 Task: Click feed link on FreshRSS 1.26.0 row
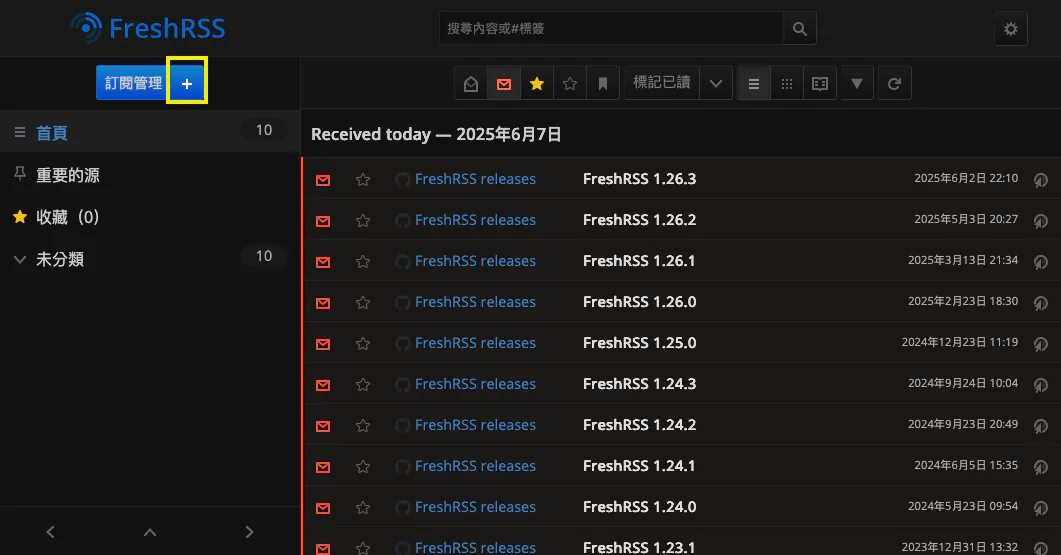click(x=475, y=302)
